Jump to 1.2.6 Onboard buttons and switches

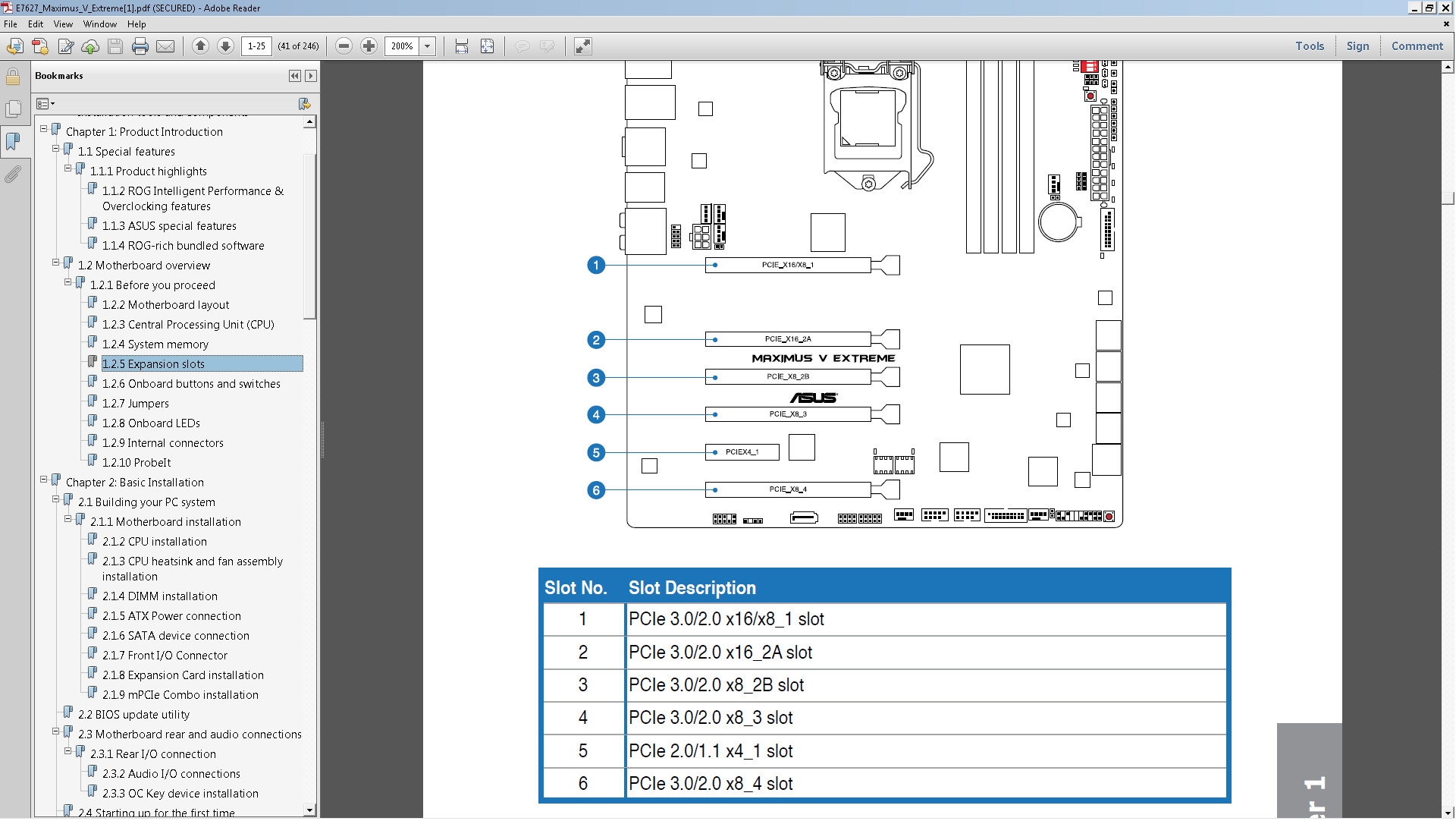click(x=191, y=384)
